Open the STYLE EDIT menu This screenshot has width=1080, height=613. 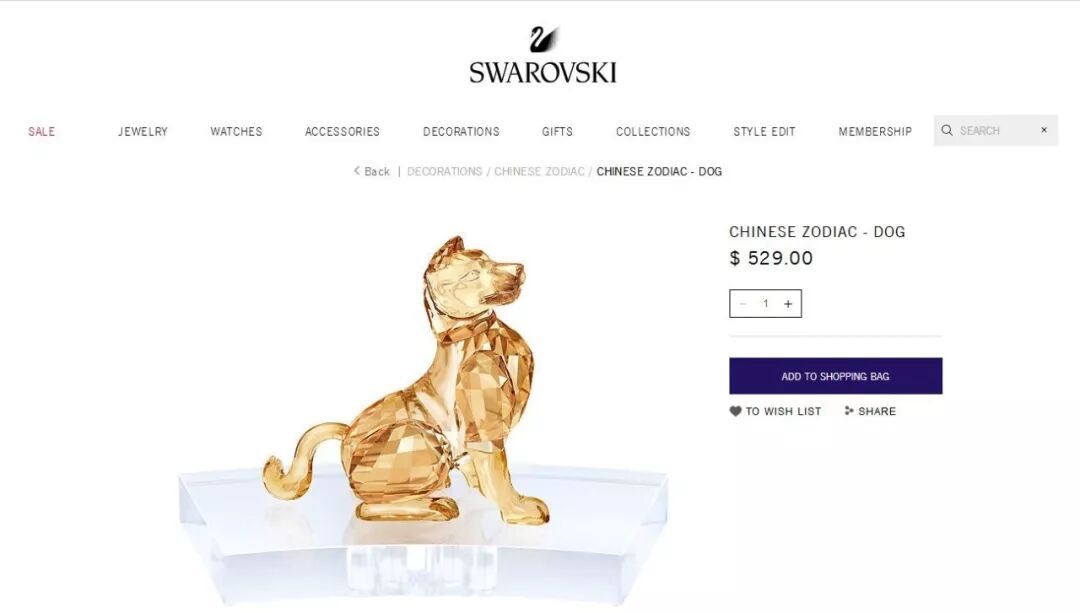coord(765,132)
